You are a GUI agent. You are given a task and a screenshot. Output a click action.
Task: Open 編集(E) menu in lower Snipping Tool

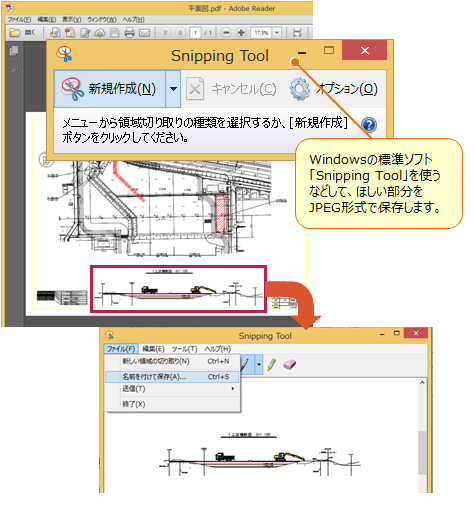[x=153, y=349]
